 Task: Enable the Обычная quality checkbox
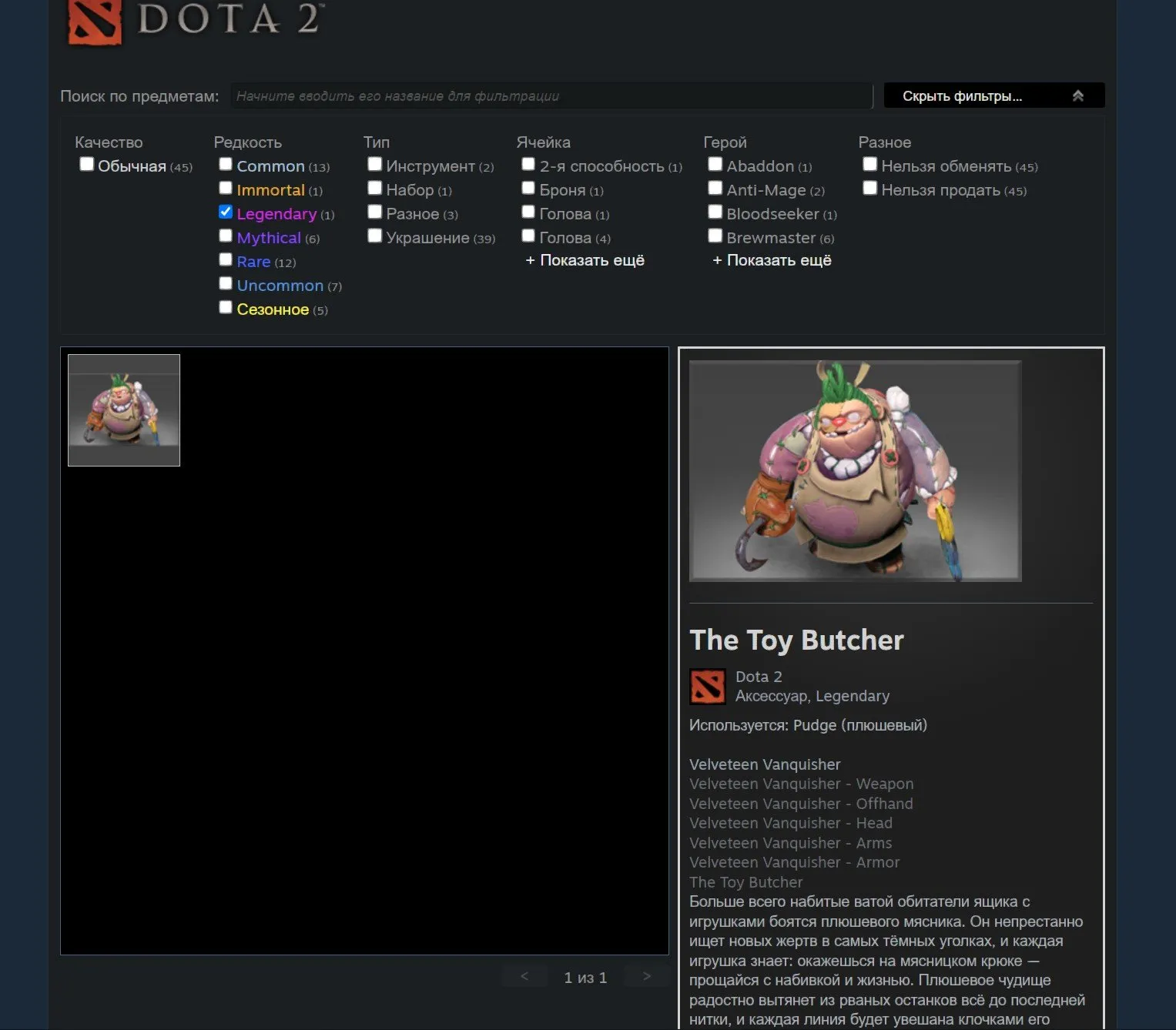click(x=86, y=164)
